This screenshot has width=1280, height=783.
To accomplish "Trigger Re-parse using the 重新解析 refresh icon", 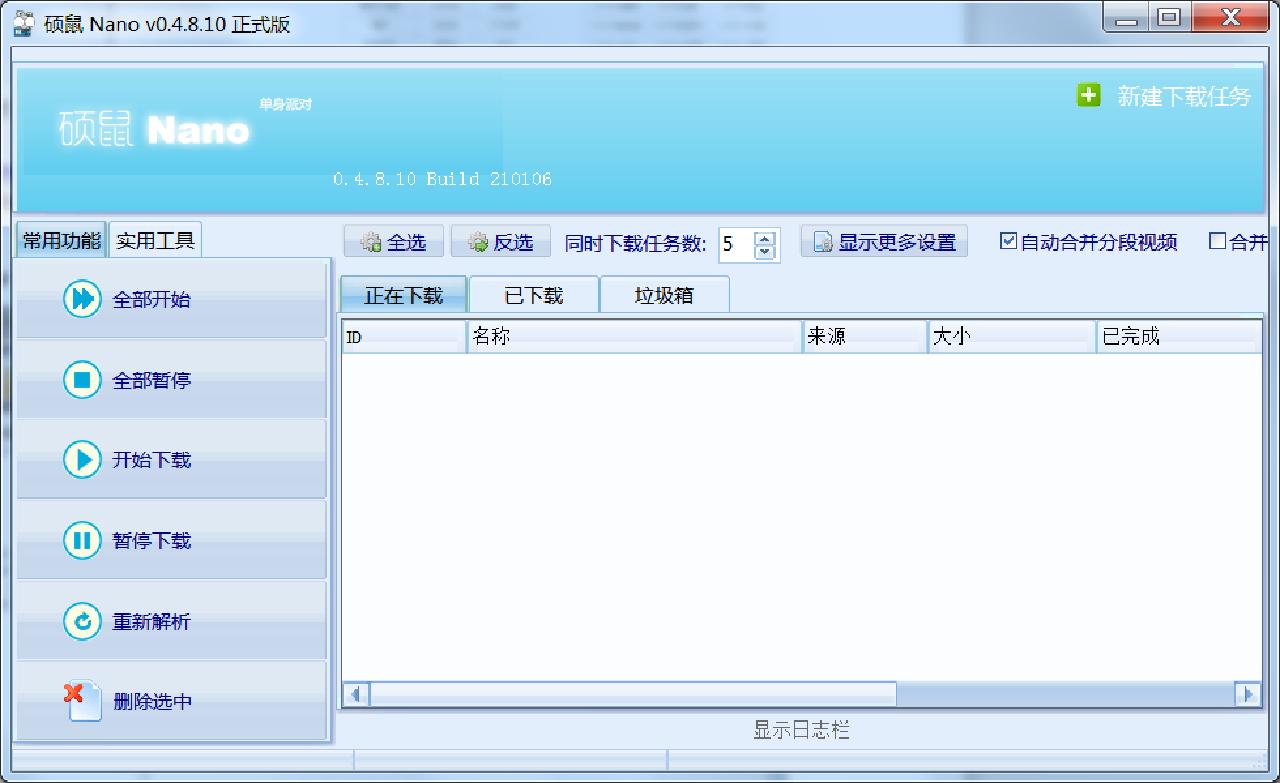I will coord(81,620).
